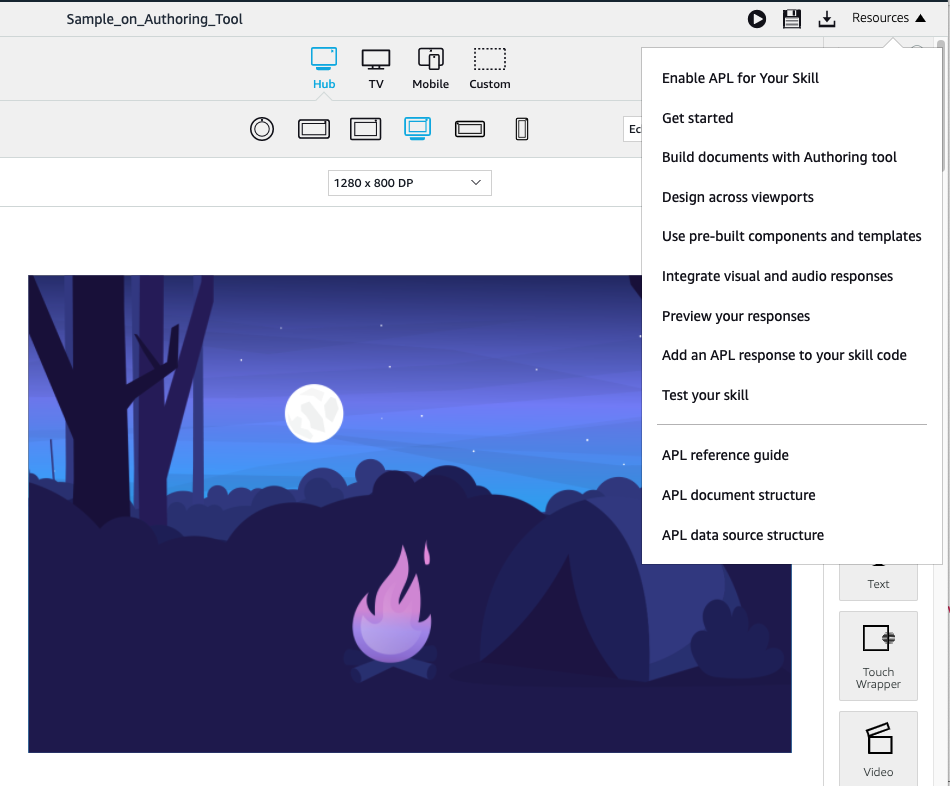950x786 pixels.
Task: Select the Hub device category
Action: [324, 68]
